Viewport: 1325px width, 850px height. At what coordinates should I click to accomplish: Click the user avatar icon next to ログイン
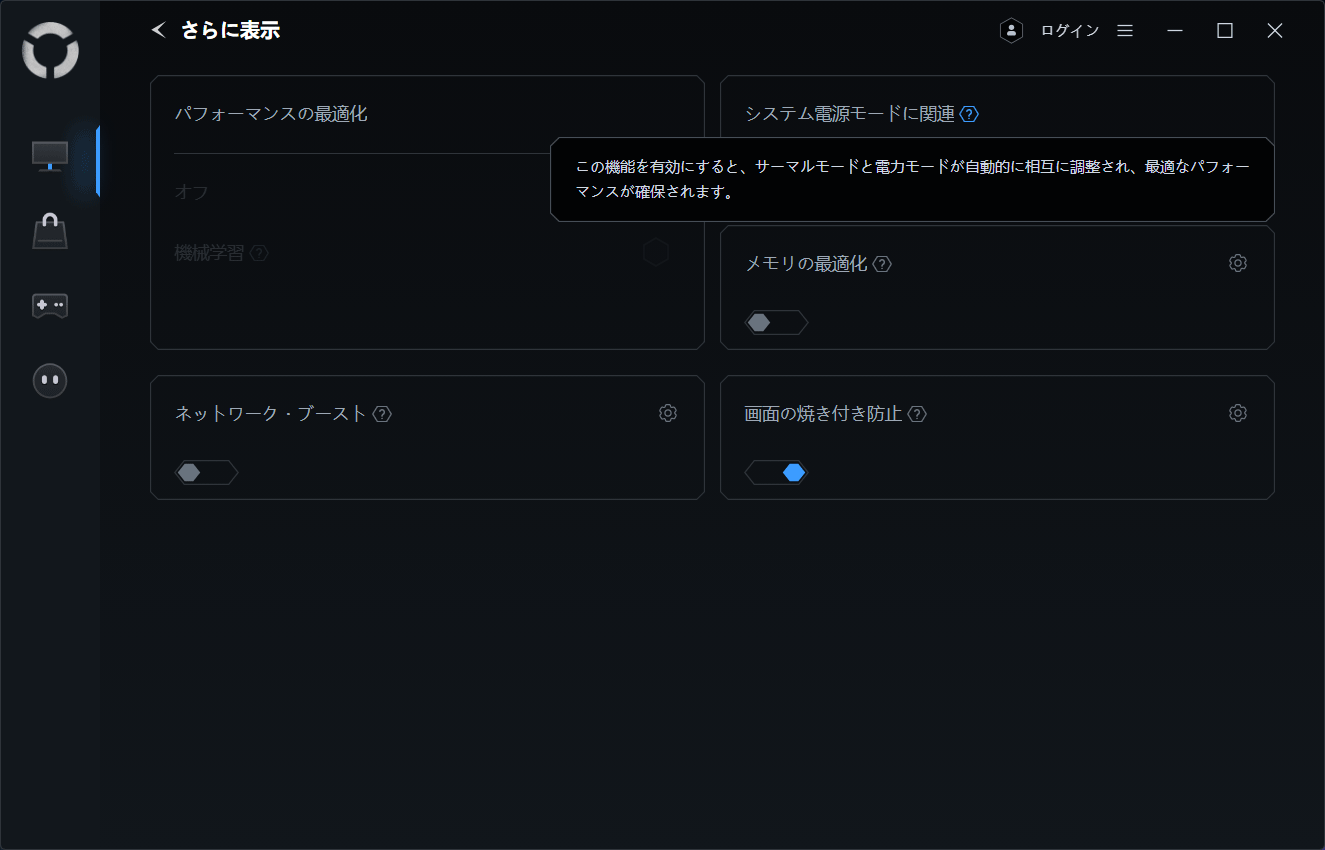(x=1011, y=31)
